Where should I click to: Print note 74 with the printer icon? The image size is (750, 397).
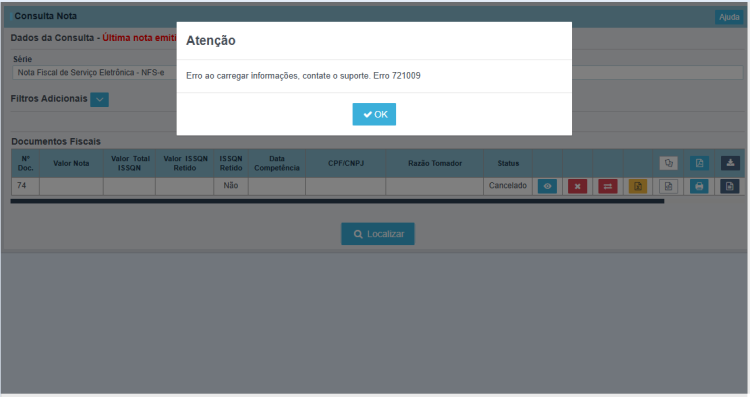[699, 186]
